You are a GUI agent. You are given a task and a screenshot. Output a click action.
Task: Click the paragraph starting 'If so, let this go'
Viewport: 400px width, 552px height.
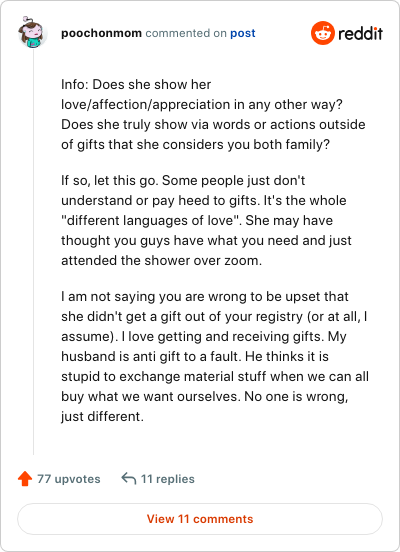(206, 220)
